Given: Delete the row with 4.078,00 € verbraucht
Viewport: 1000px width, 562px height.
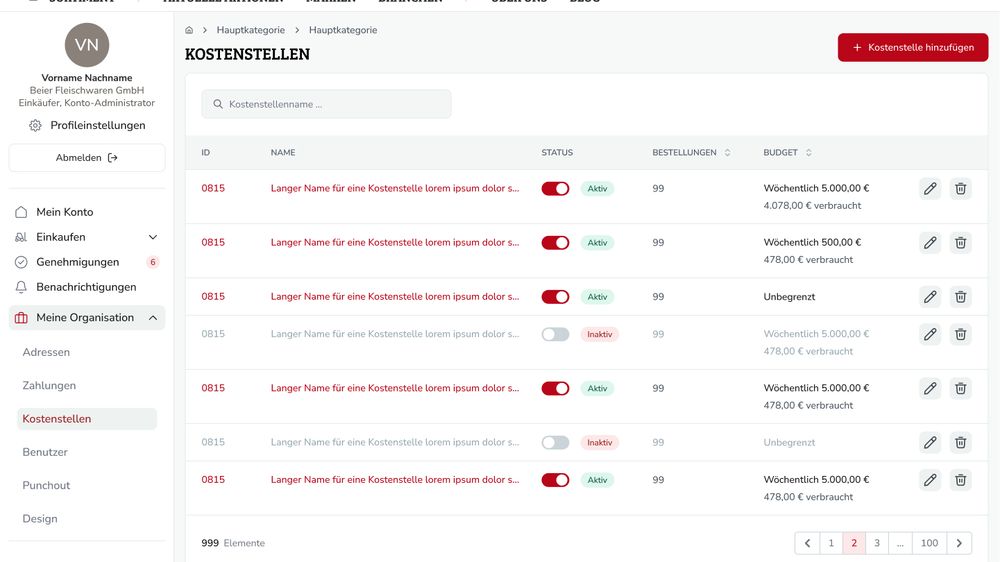Looking at the screenshot, I should [960, 189].
